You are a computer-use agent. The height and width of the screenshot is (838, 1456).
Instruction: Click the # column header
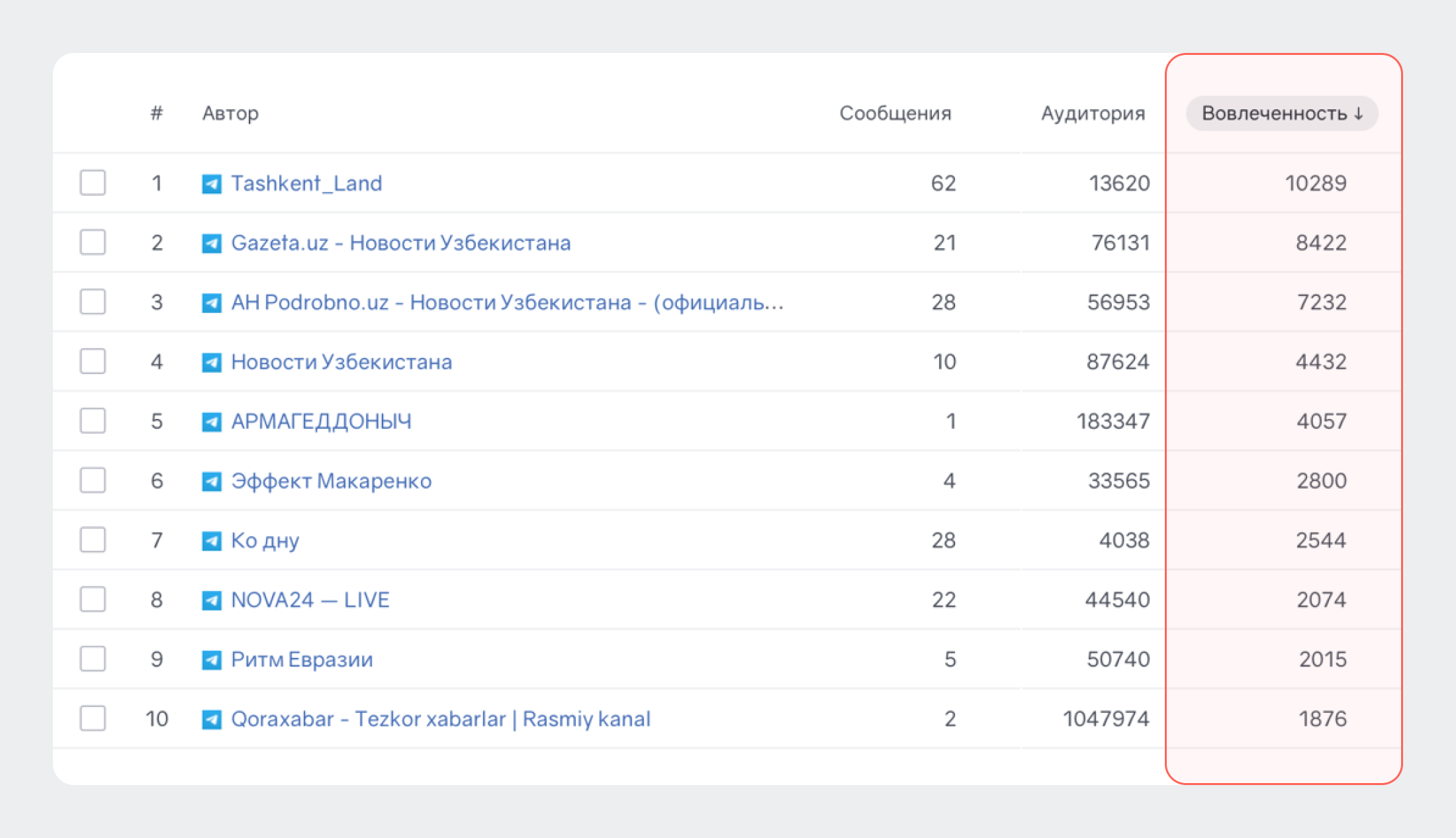[156, 113]
